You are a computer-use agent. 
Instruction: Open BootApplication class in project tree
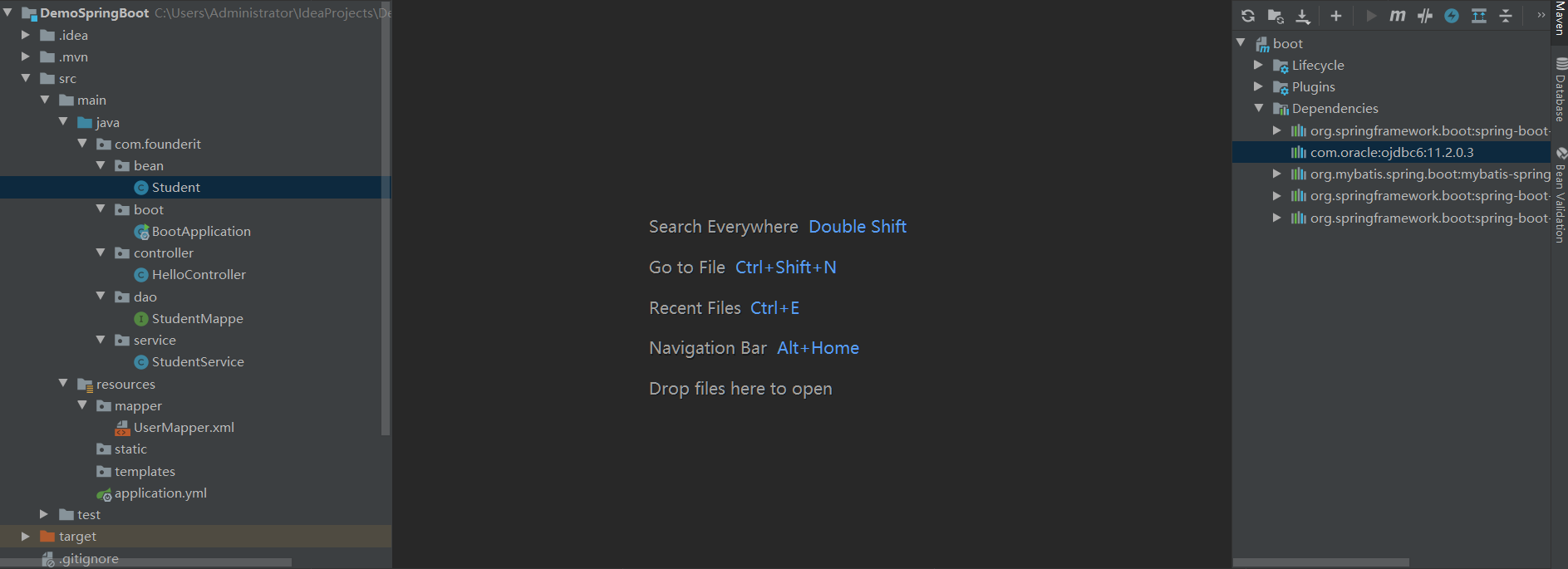coord(201,231)
